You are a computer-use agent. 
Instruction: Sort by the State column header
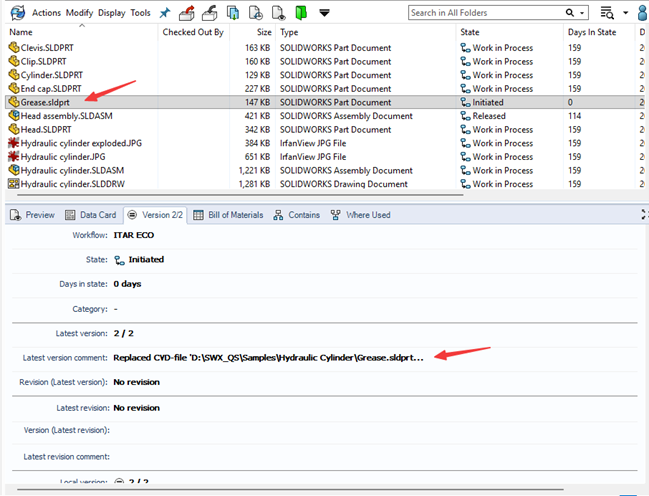tap(470, 32)
